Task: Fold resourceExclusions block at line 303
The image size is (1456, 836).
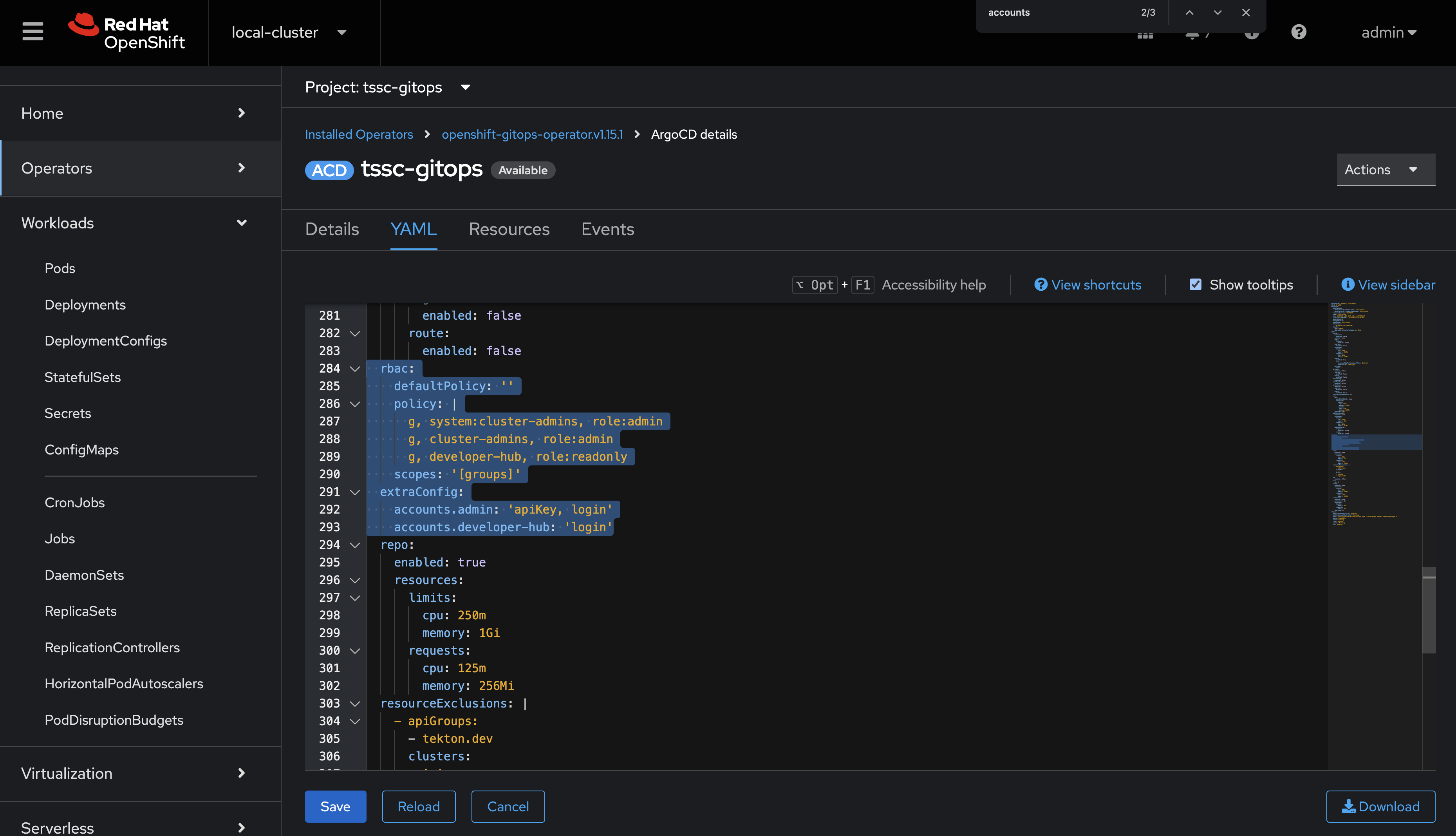Action: coord(355,703)
